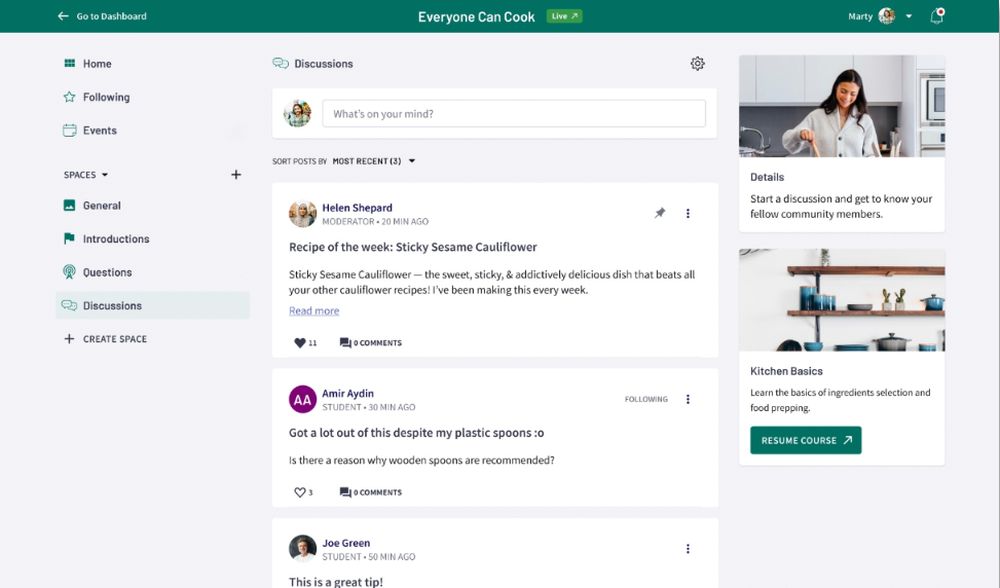Click the Home grid icon in the sidebar

pos(70,63)
